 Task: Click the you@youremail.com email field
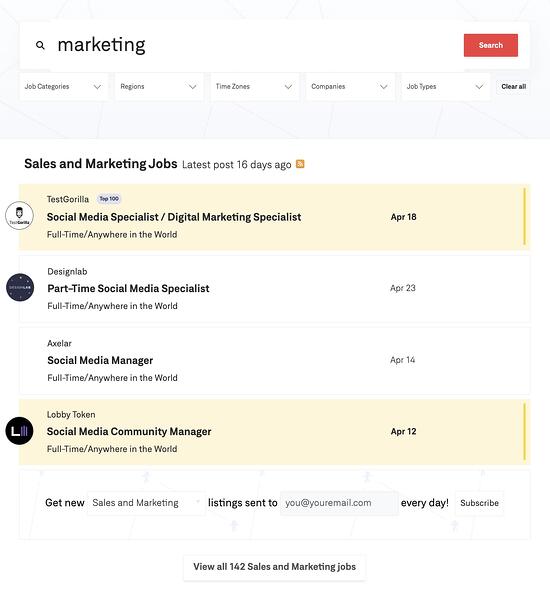(x=339, y=503)
